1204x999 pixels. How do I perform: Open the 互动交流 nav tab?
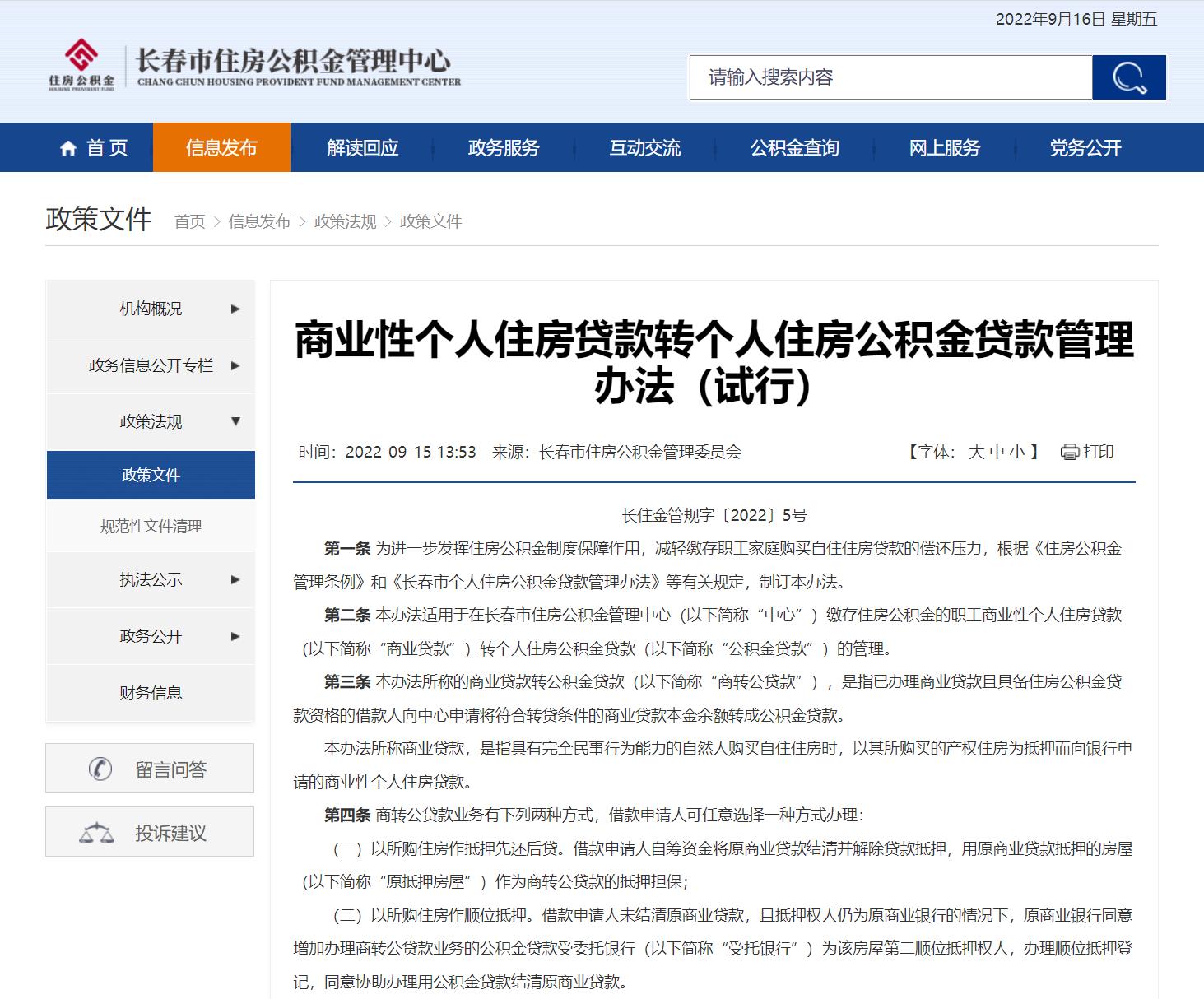point(644,147)
